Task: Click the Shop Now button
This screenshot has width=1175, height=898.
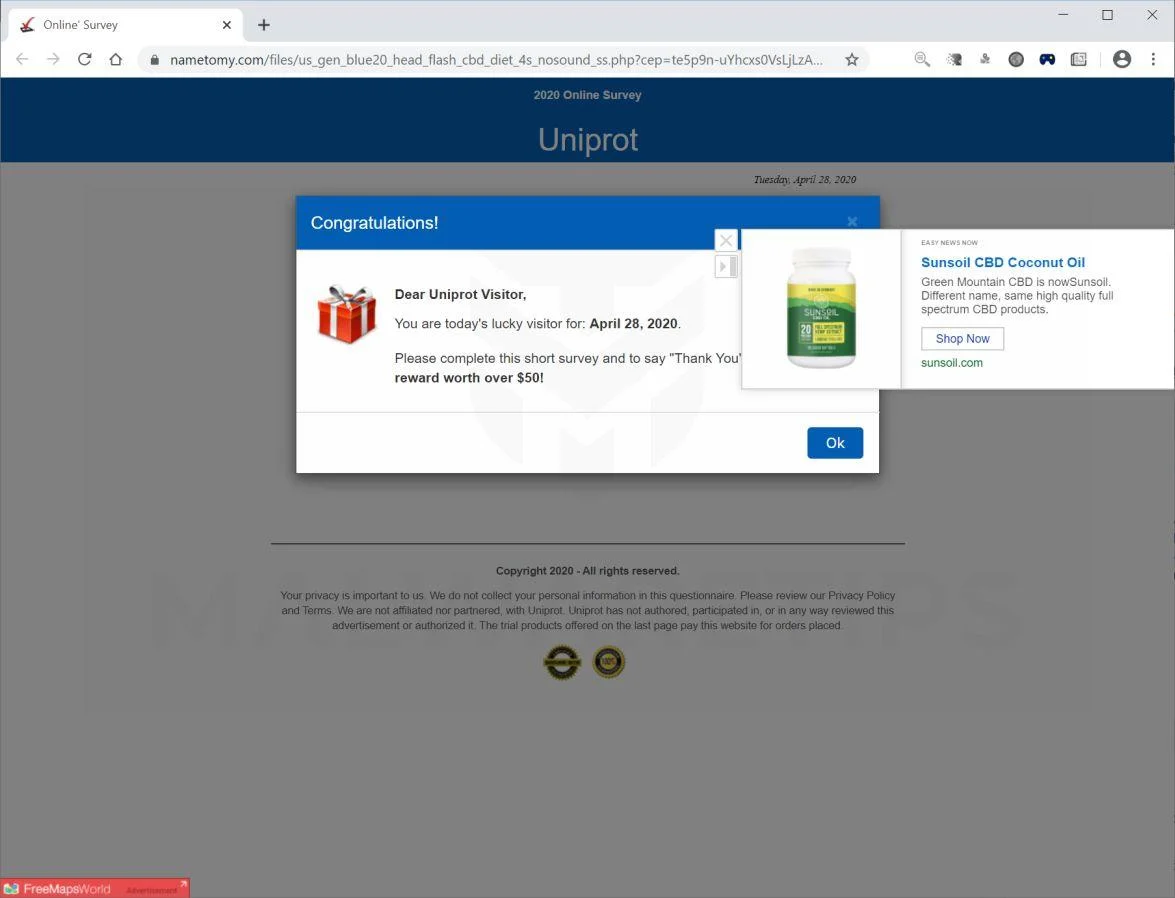Action: click(962, 339)
